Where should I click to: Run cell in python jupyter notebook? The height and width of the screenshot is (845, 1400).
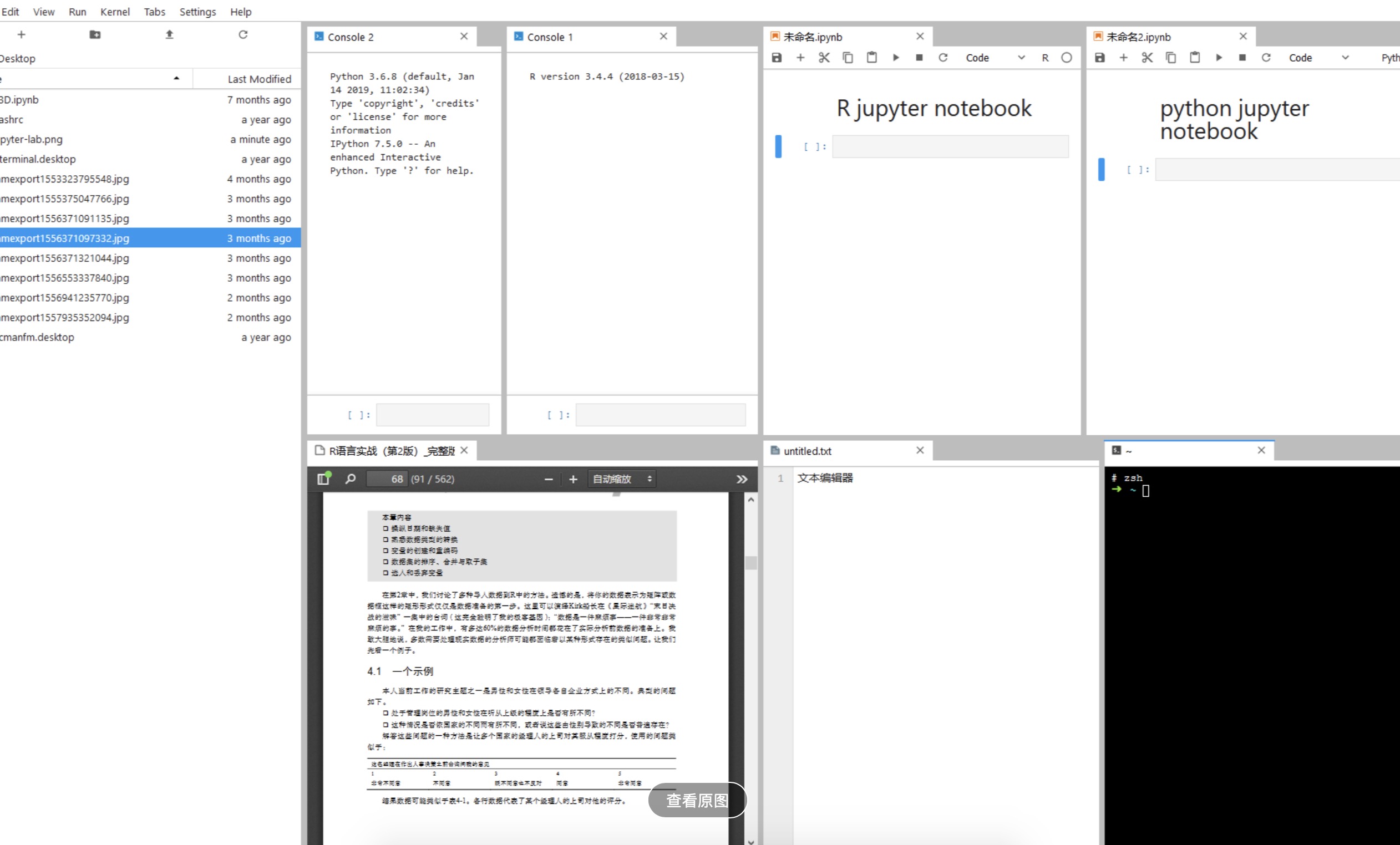pos(1219,57)
